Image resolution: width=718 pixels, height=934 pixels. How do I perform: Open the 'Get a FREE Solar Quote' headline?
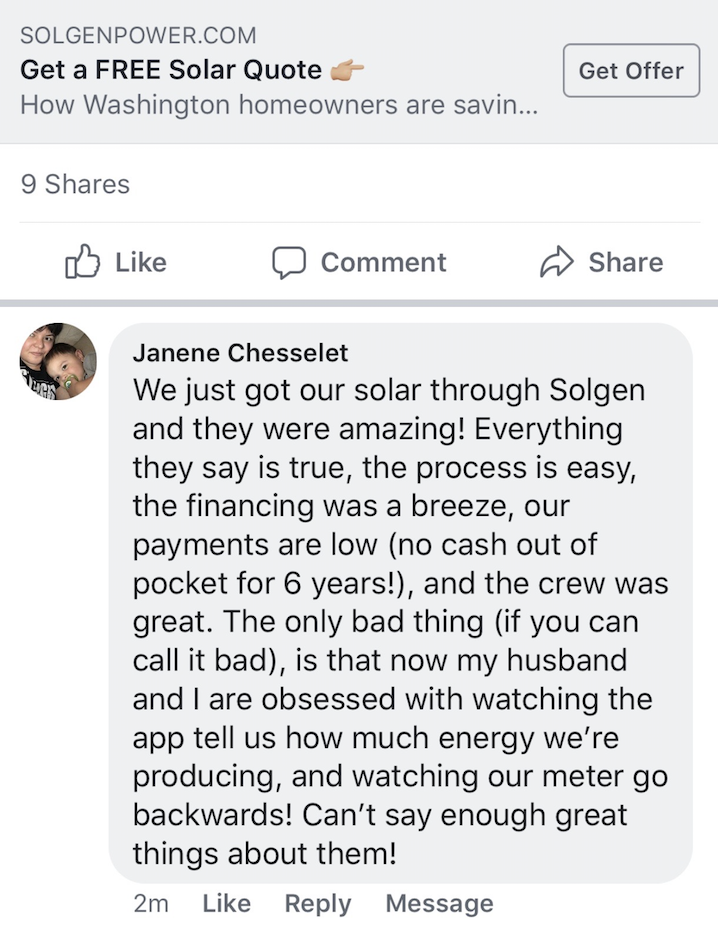tap(171, 70)
